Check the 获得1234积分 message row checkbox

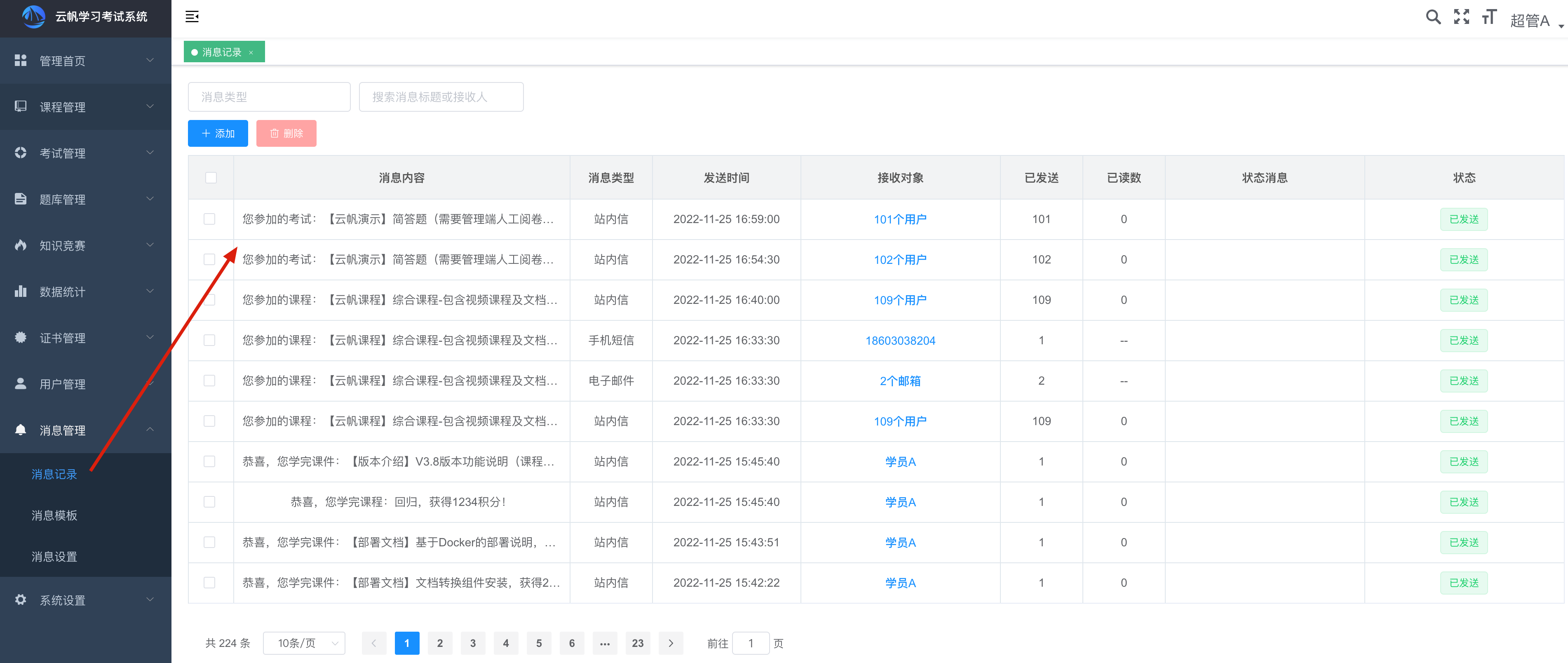[209, 502]
